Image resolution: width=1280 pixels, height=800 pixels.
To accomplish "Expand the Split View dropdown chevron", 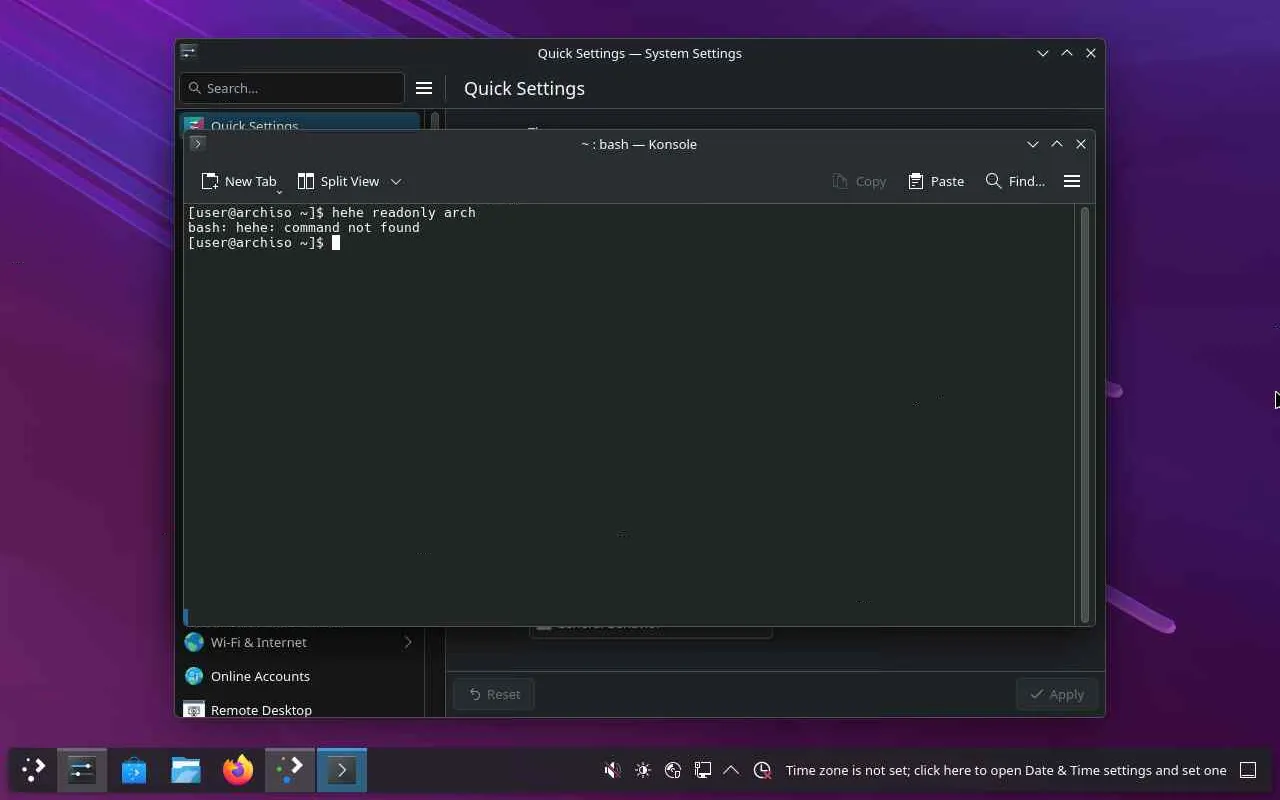I will [x=396, y=181].
